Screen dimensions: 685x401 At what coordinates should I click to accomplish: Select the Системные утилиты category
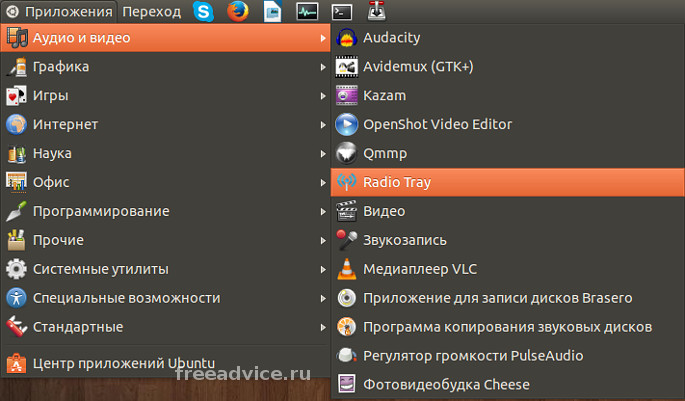click(x=166, y=269)
